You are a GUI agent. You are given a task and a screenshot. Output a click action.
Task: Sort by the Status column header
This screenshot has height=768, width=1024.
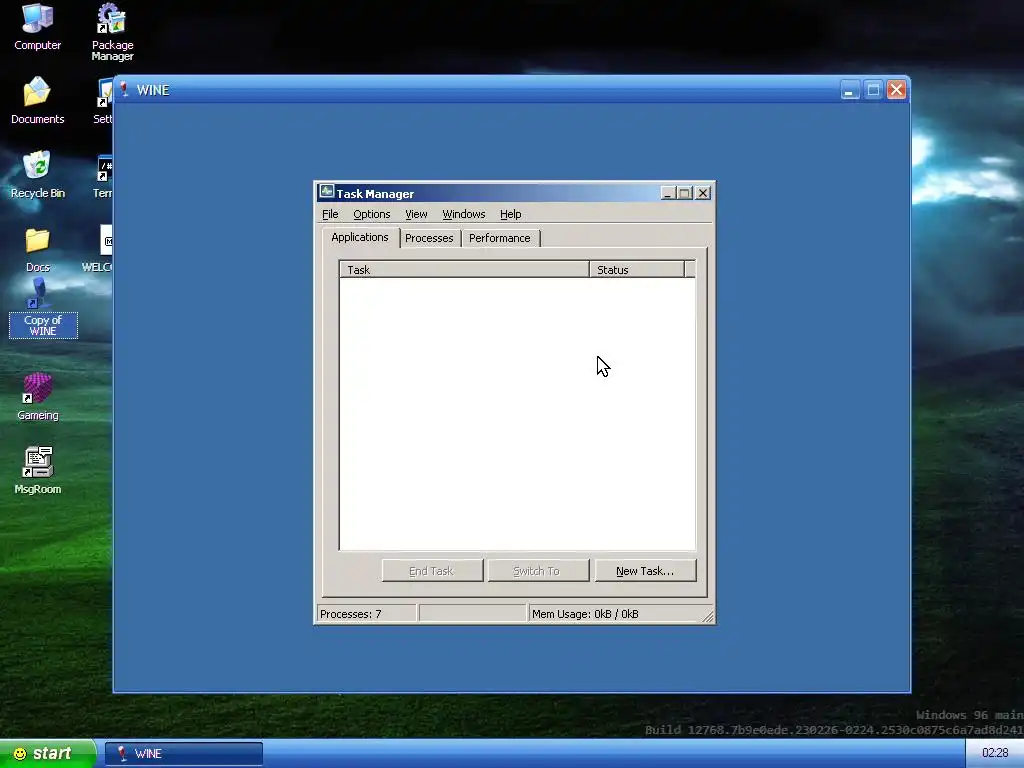637,270
